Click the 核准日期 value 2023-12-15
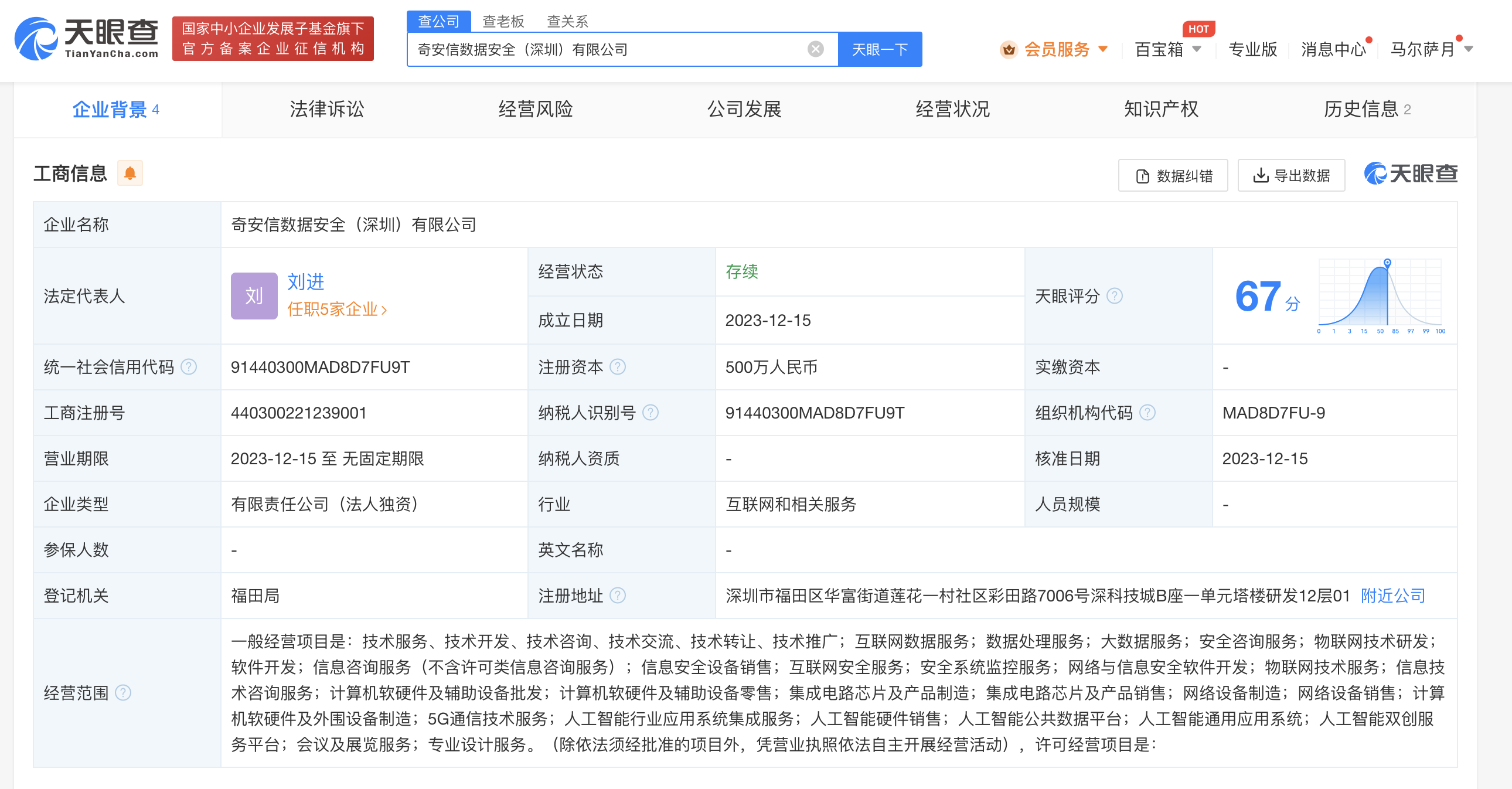This screenshot has height=789, width=1512. click(x=1265, y=458)
